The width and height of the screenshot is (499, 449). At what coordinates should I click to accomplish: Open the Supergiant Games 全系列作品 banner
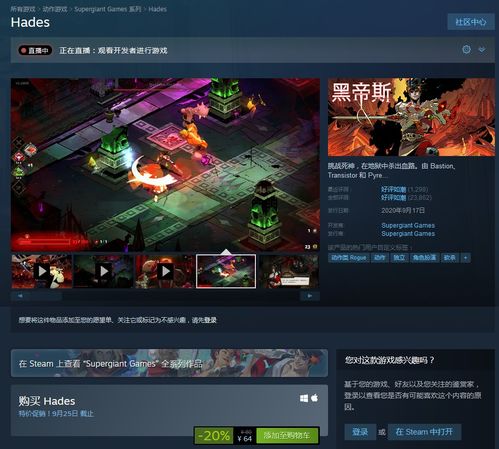point(169,363)
